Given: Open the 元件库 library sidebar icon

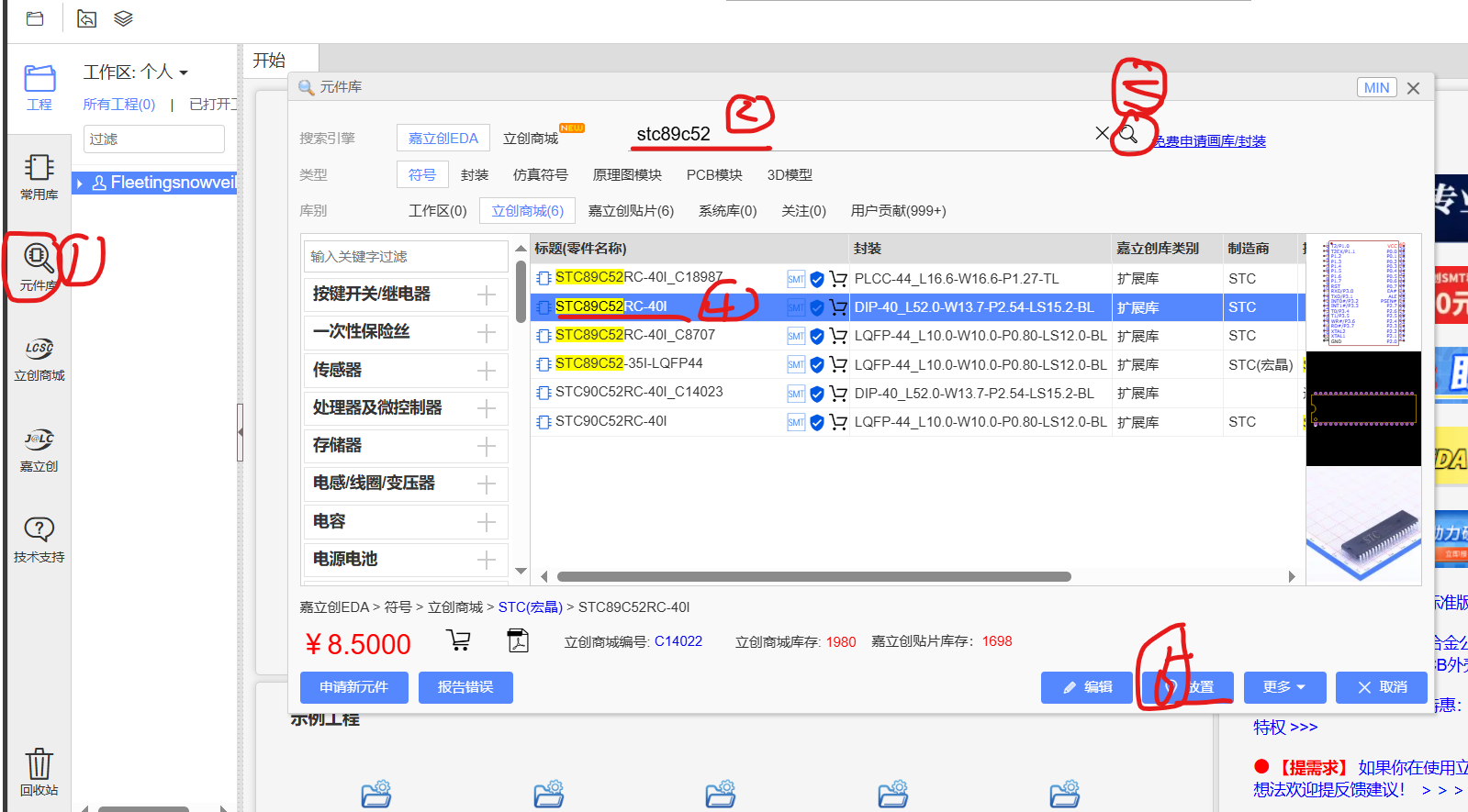Looking at the screenshot, I should tap(38, 266).
